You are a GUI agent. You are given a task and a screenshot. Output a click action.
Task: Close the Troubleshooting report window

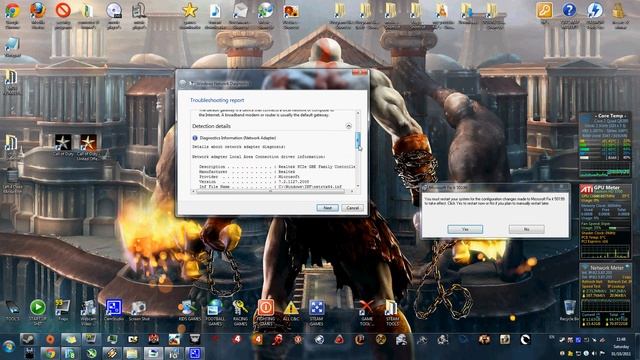pyautogui.click(x=360, y=72)
